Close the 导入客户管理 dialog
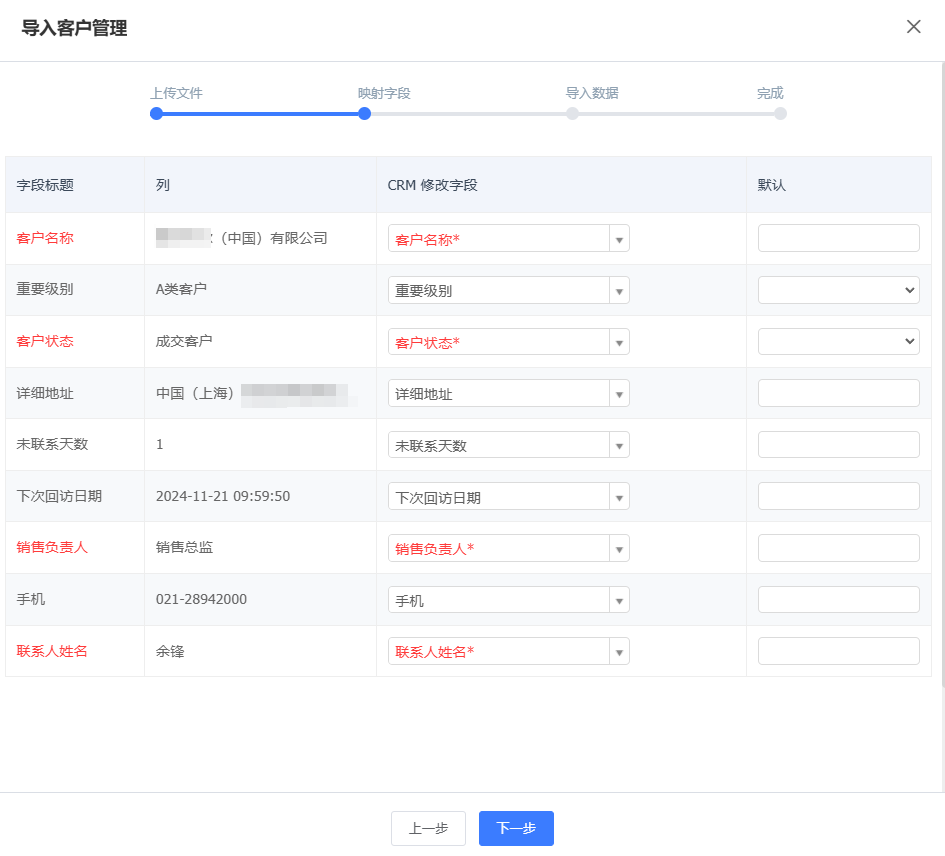This screenshot has width=945, height=856. pos(913,27)
